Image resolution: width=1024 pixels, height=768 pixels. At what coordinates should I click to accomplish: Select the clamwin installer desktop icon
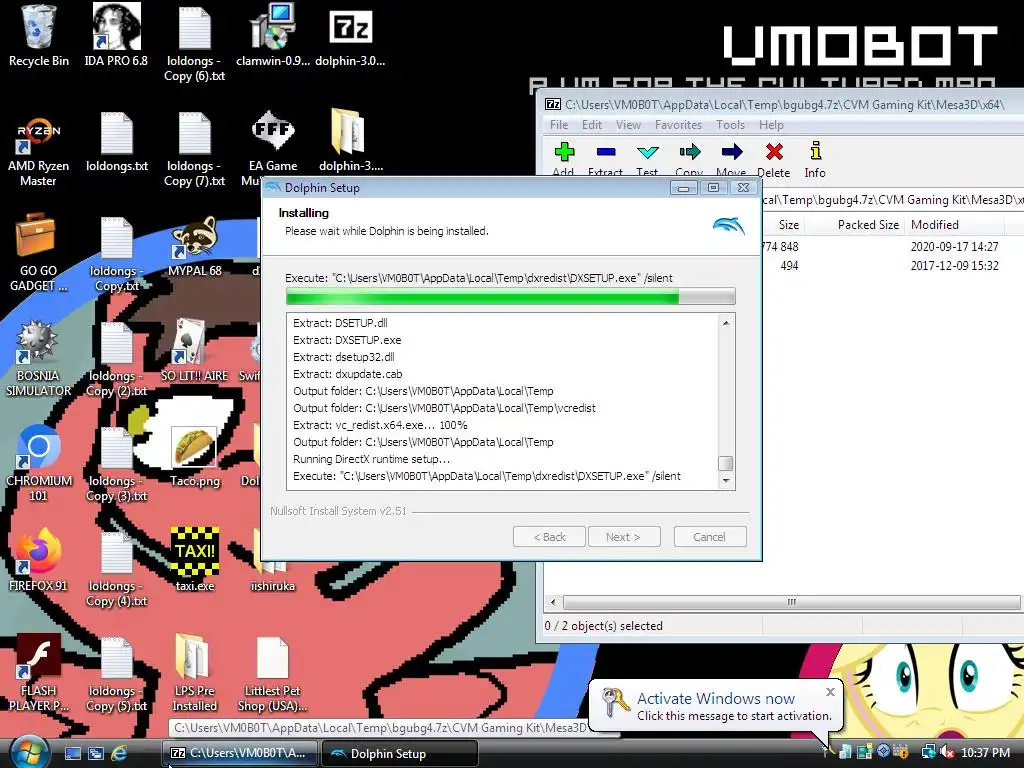[272, 36]
